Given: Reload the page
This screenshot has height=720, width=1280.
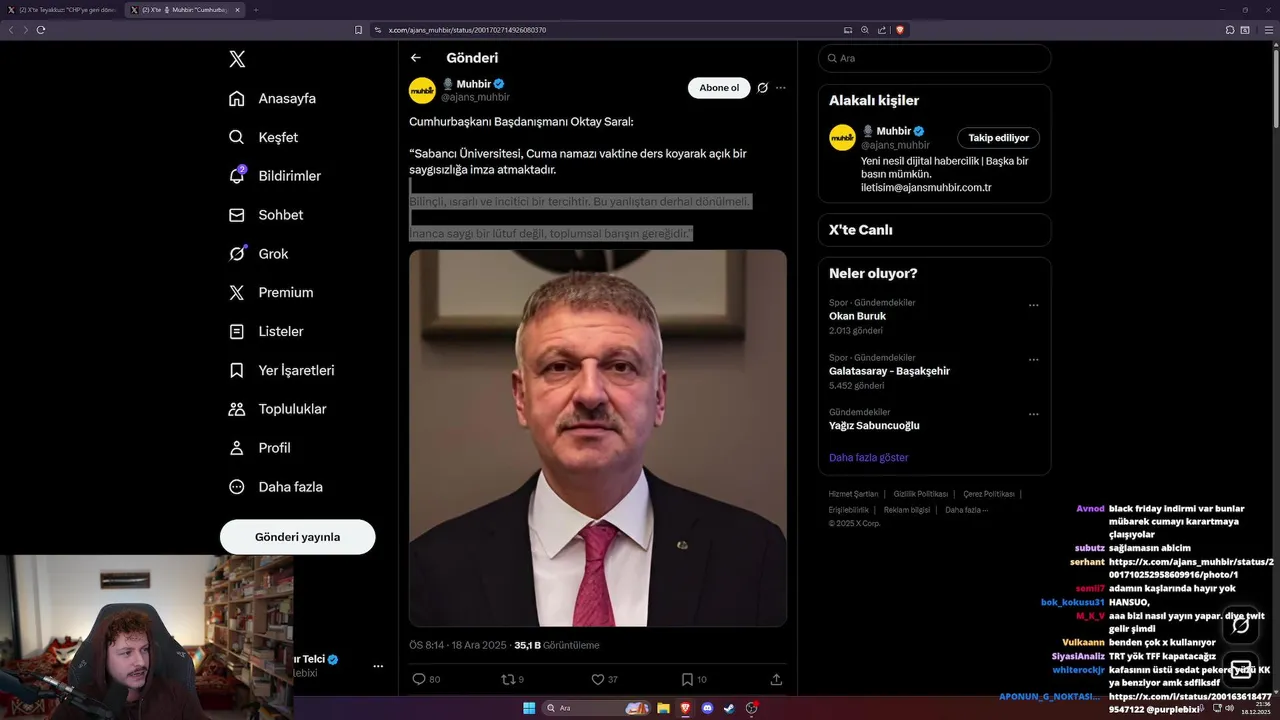Looking at the screenshot, I should point(41,30).
